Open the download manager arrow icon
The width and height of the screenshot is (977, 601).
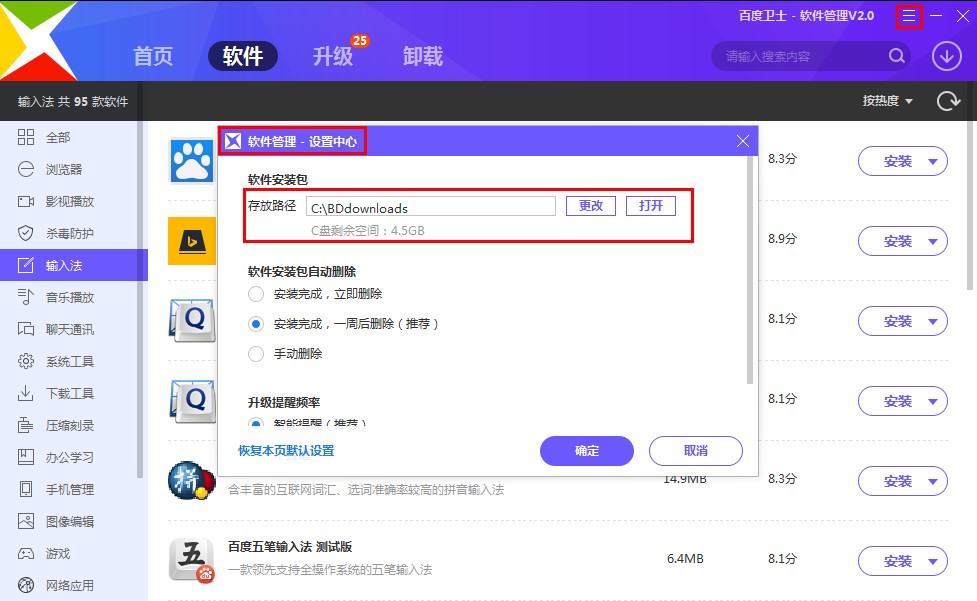[x=946, y=56]
